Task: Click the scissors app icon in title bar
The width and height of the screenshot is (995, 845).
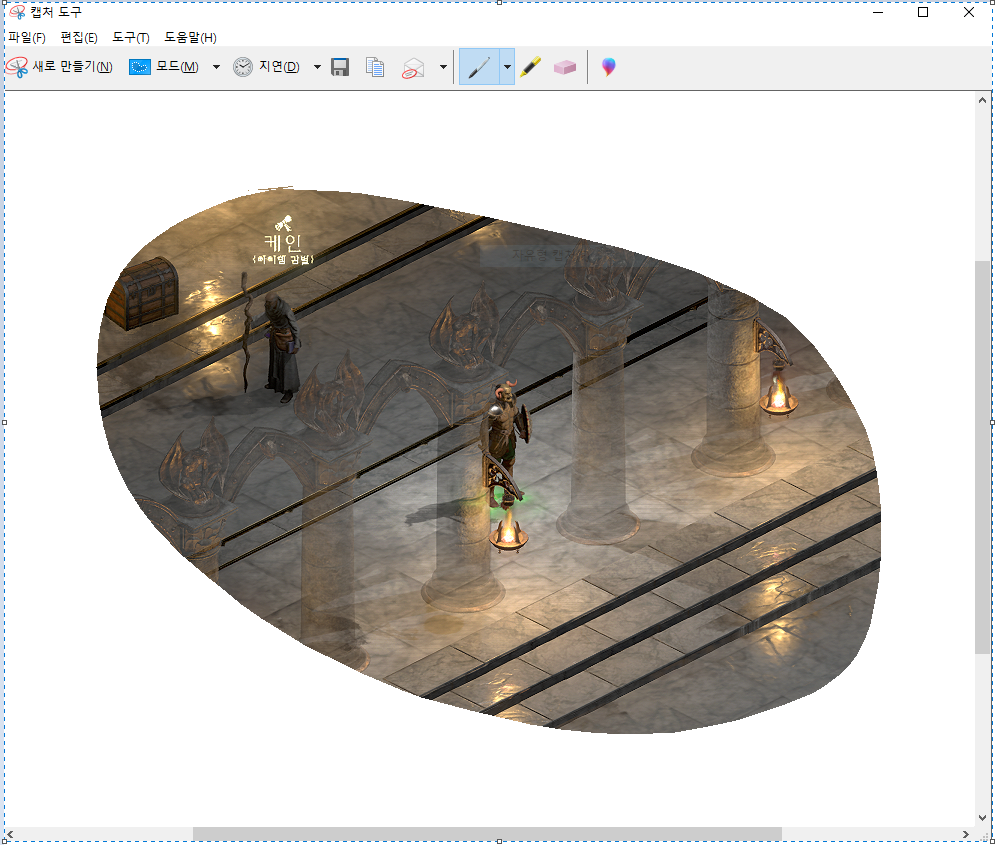Action: point(17,12)
